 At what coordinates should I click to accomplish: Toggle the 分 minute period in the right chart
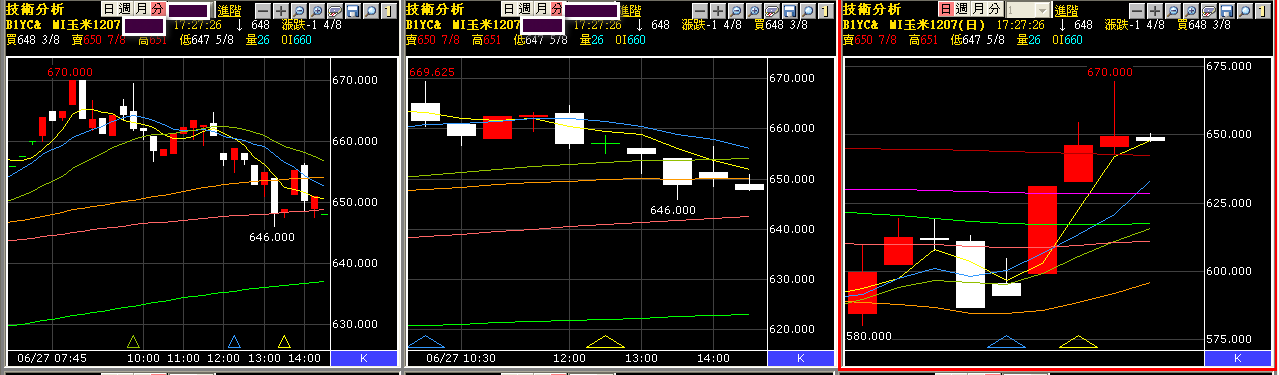pyautogui.click(x=995, y=9)
